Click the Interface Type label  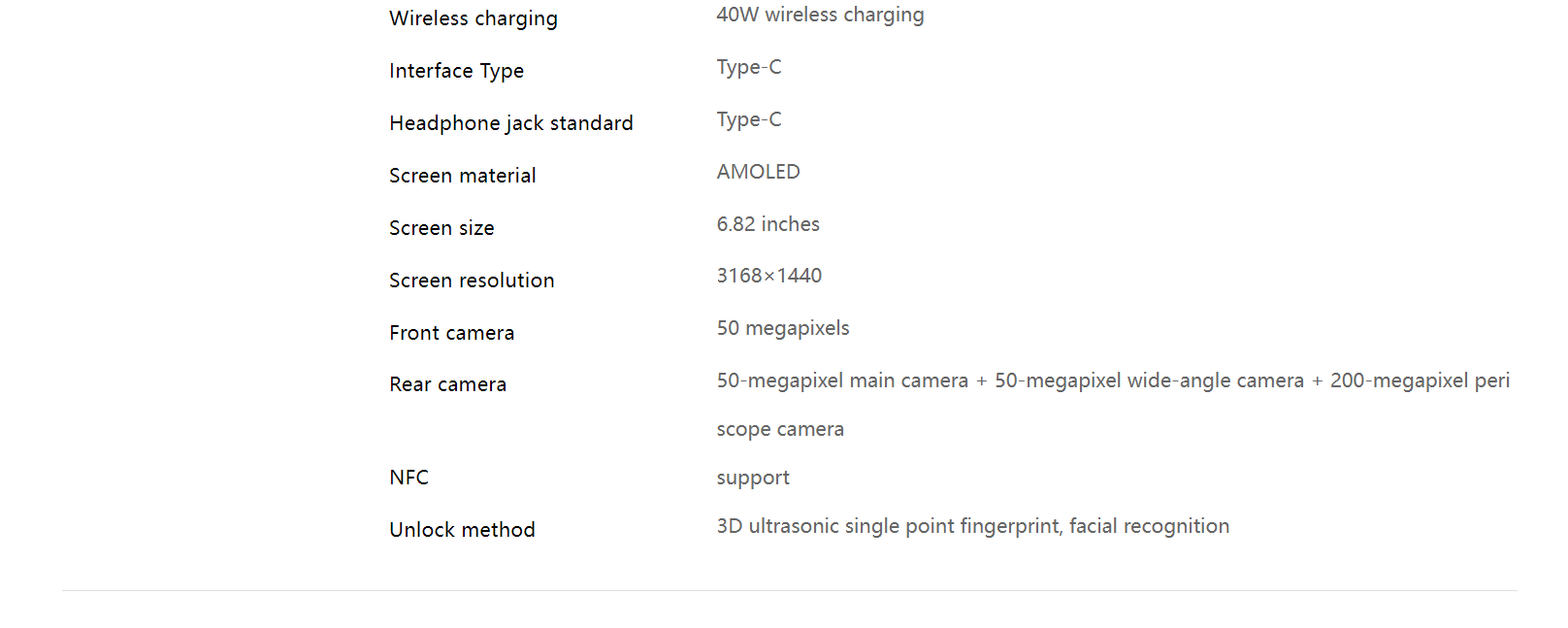coord(456,71)
